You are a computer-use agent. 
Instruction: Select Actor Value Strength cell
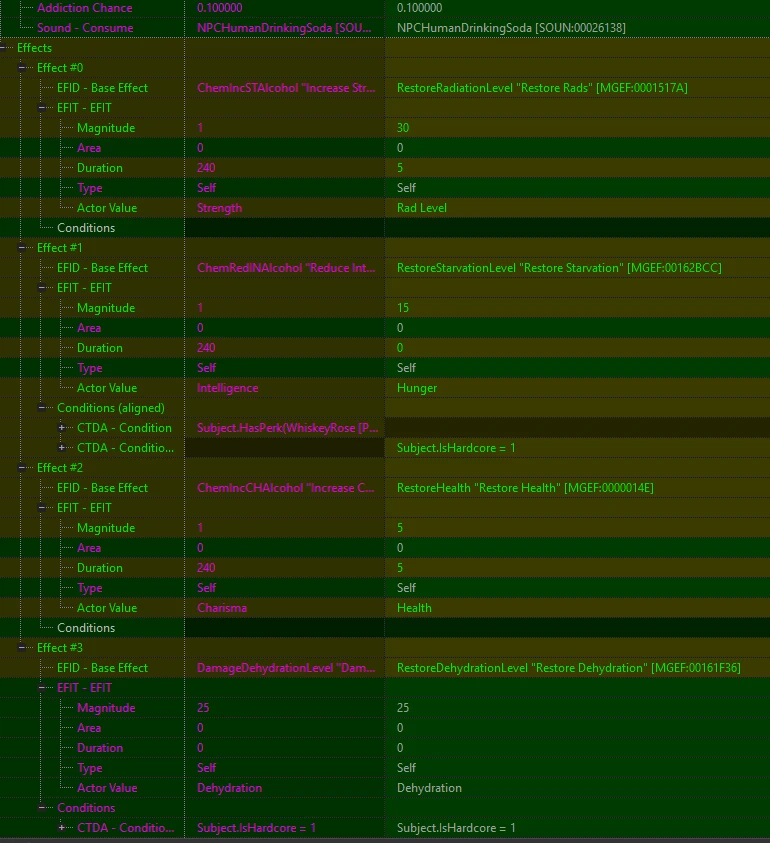pyautogui.click(x=219, y=208)
